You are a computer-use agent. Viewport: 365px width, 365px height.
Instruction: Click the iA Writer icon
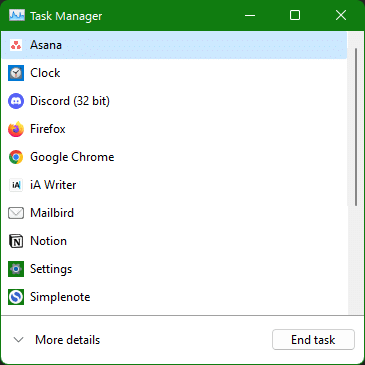[16, 185]
